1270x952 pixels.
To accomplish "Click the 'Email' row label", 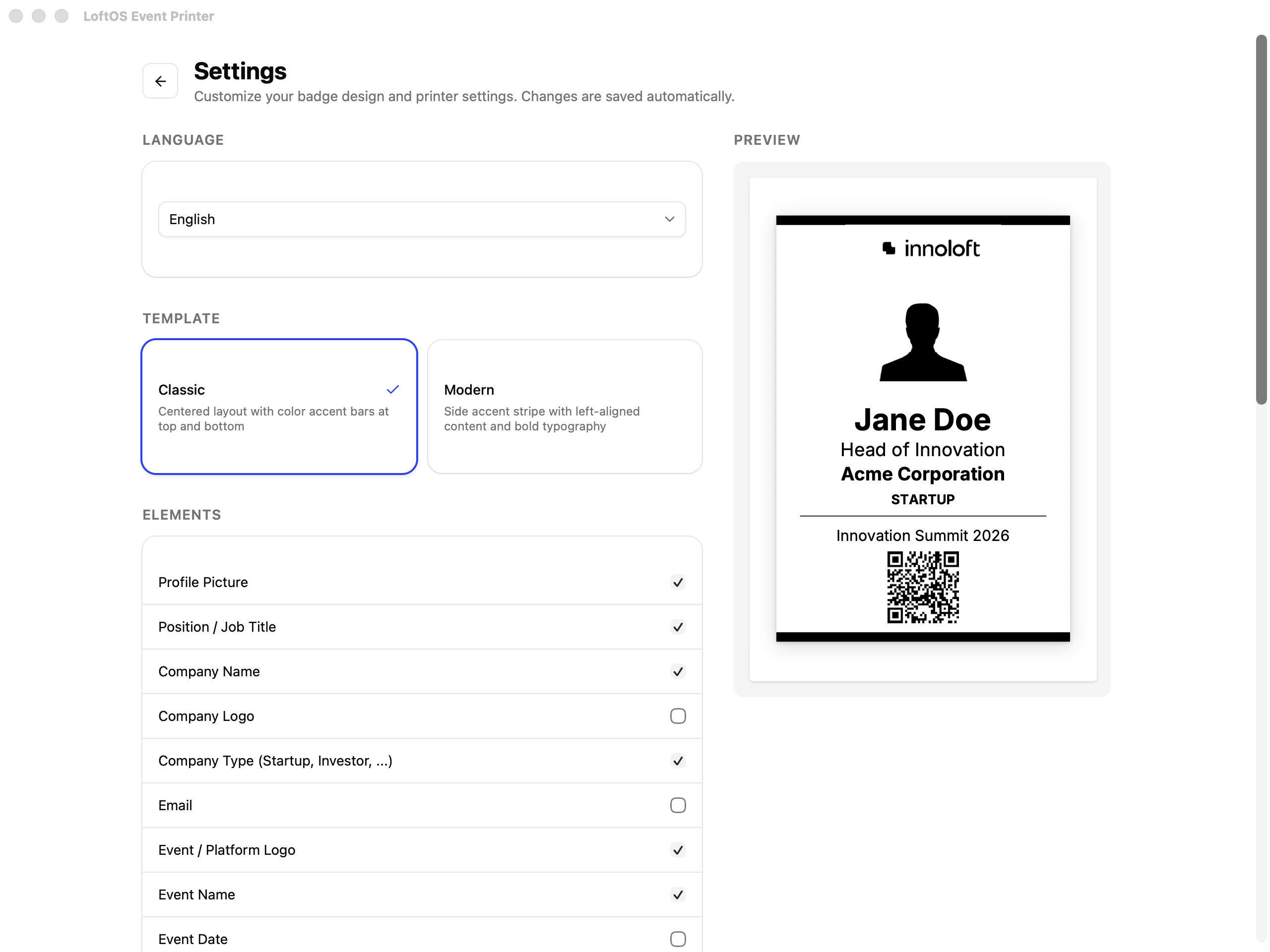I will coord(175,806).
